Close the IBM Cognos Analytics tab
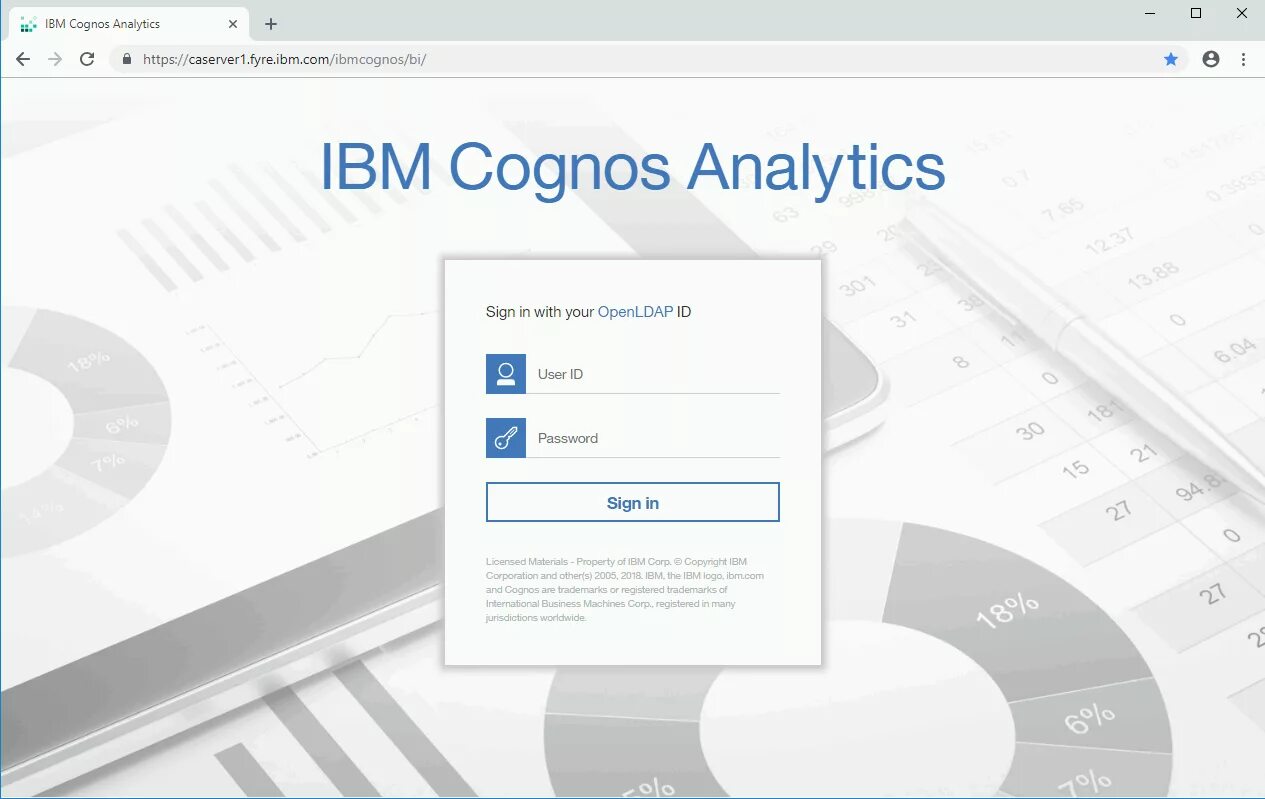 tap(231, 24)
